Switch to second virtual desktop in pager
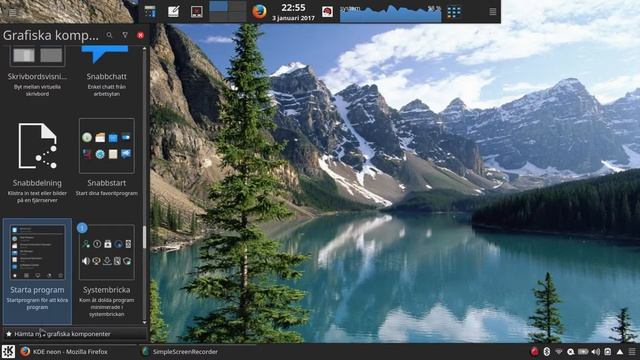640x360 pixels. 237,6
